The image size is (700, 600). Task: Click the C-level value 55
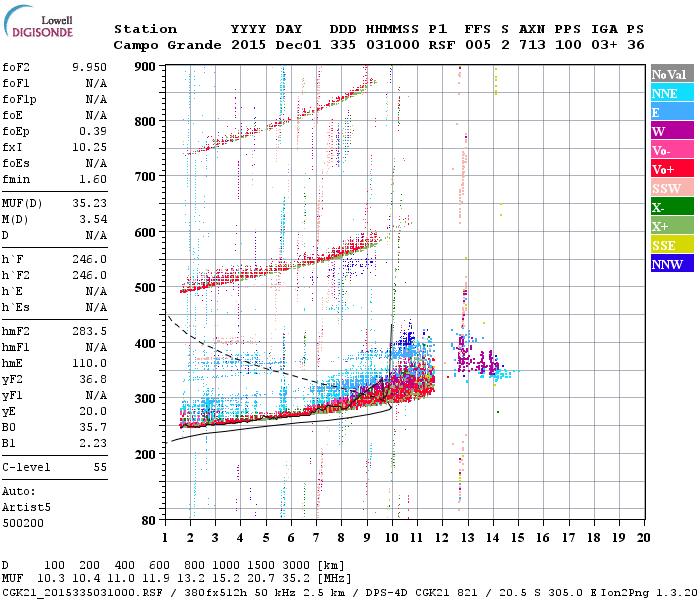coord(100,467)
